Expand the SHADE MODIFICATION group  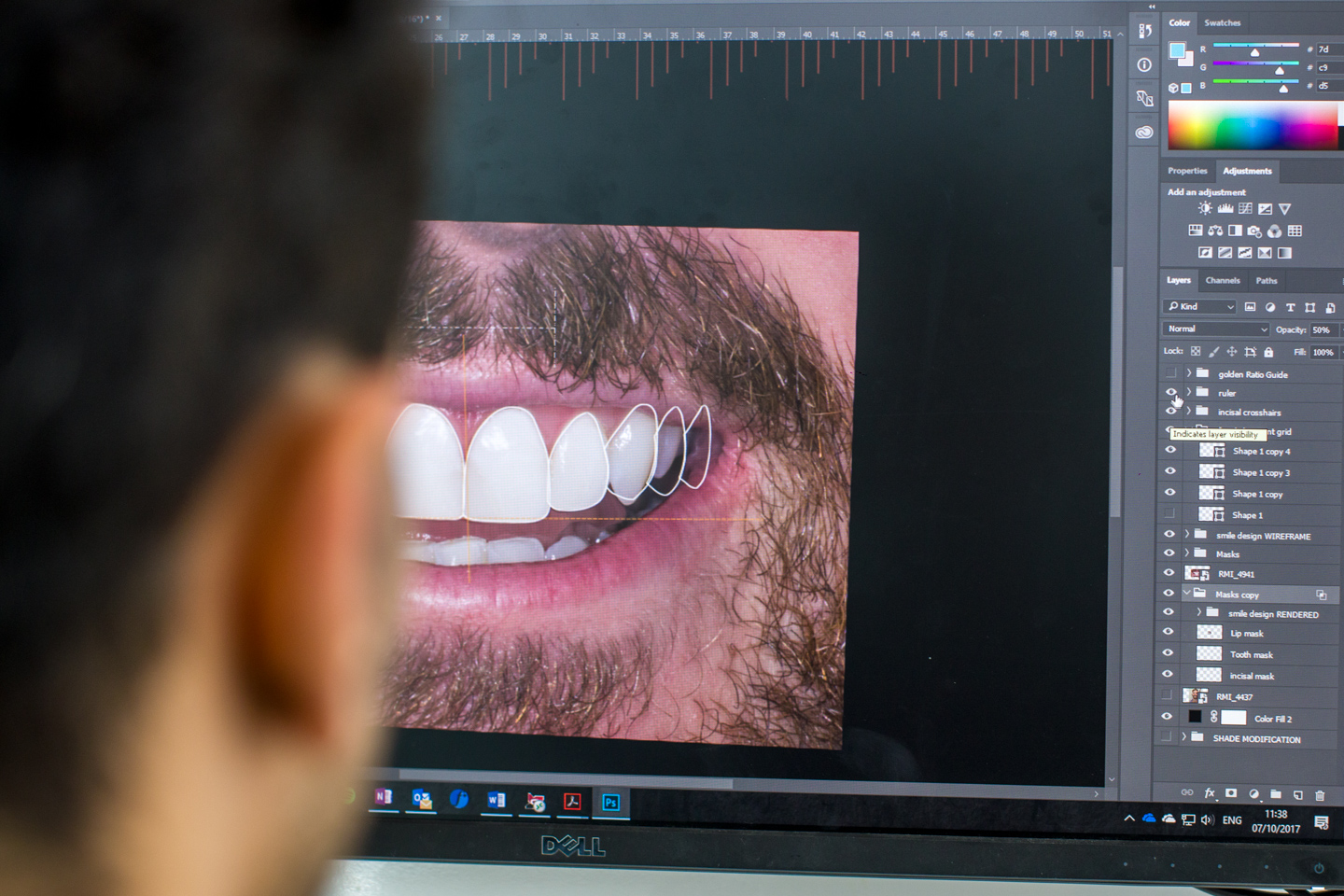coord(1183,737)
